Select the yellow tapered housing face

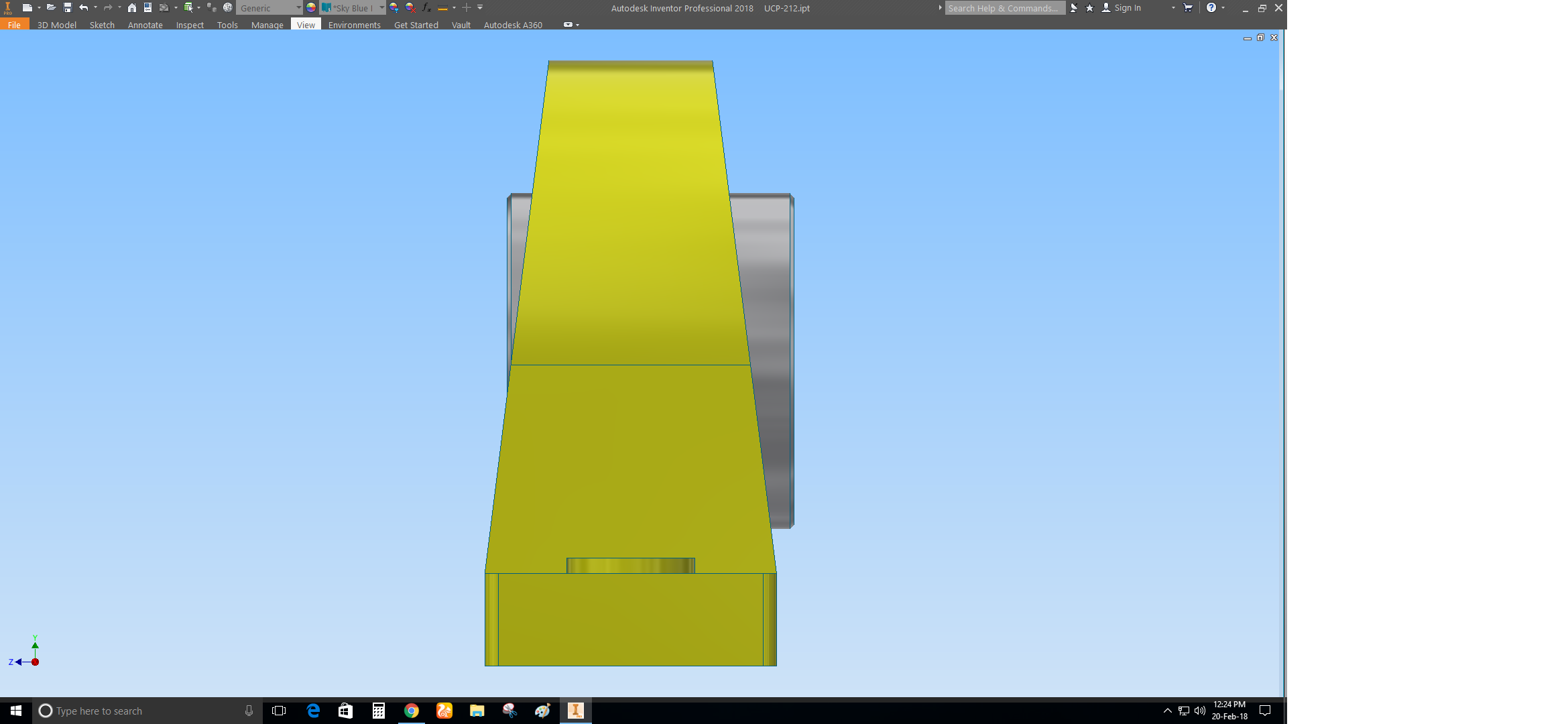pyautogui.click(x=630, y=215)
